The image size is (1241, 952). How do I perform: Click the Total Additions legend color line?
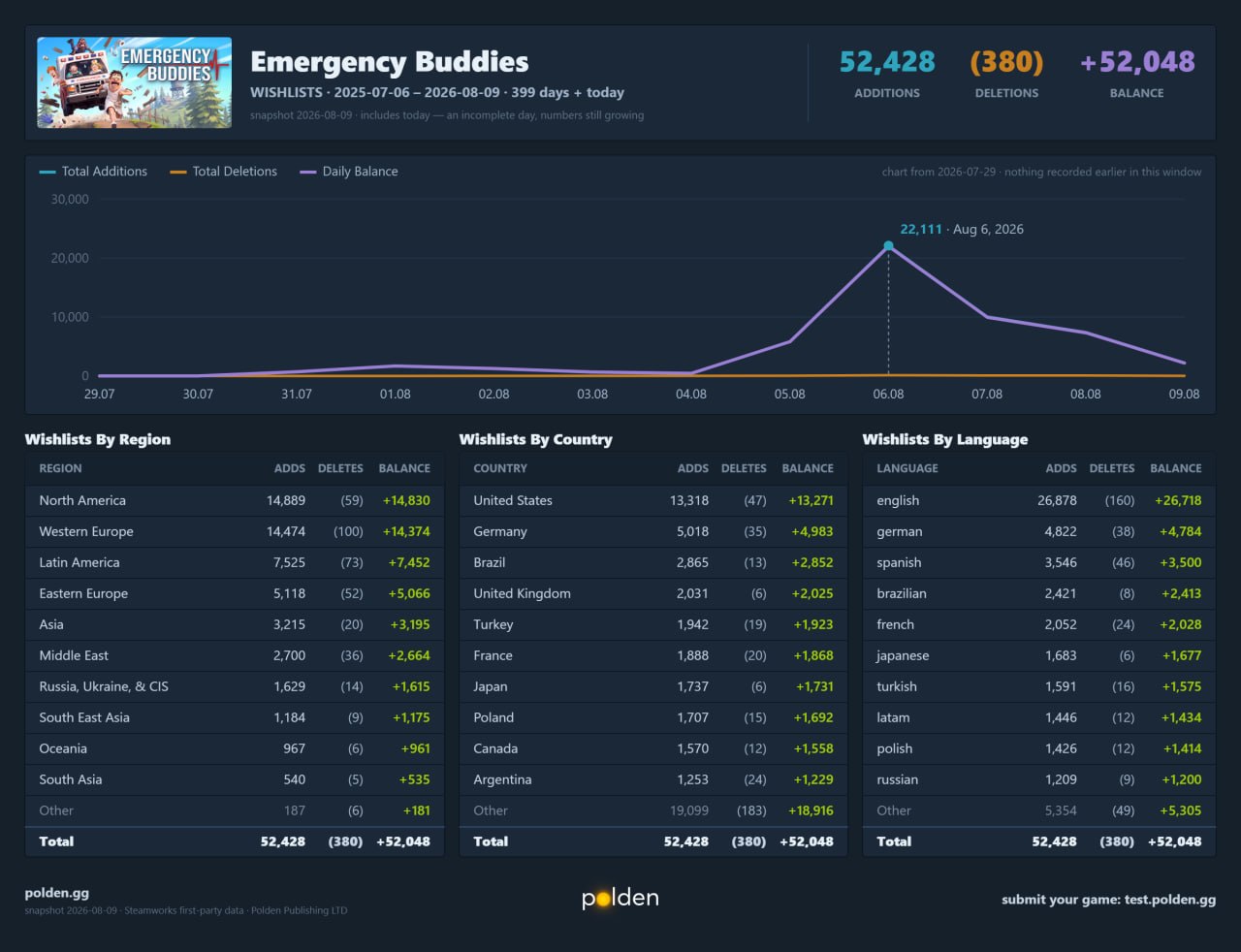[x=48, y=172]
